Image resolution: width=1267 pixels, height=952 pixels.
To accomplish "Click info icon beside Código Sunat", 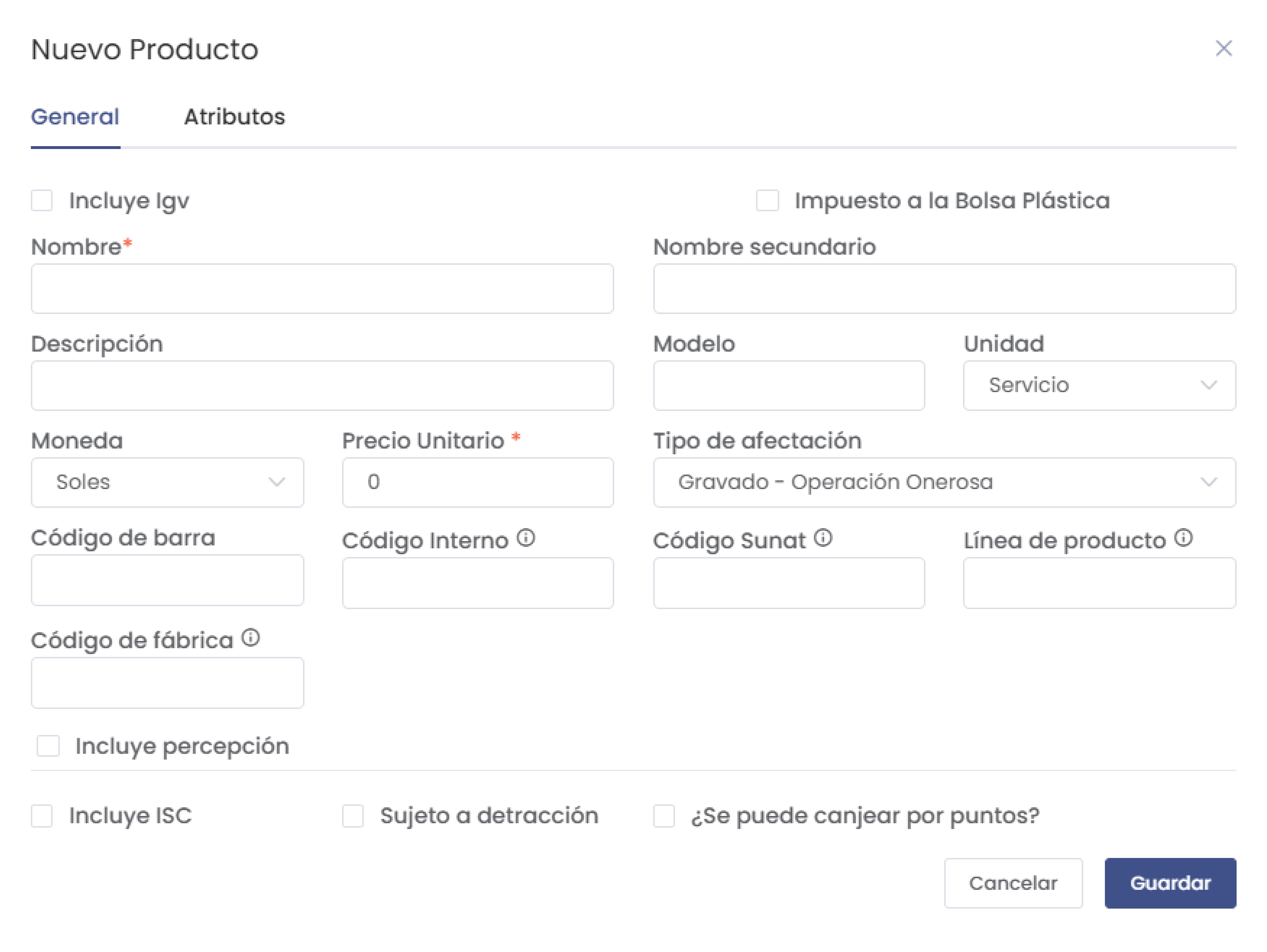I will 823,538.
